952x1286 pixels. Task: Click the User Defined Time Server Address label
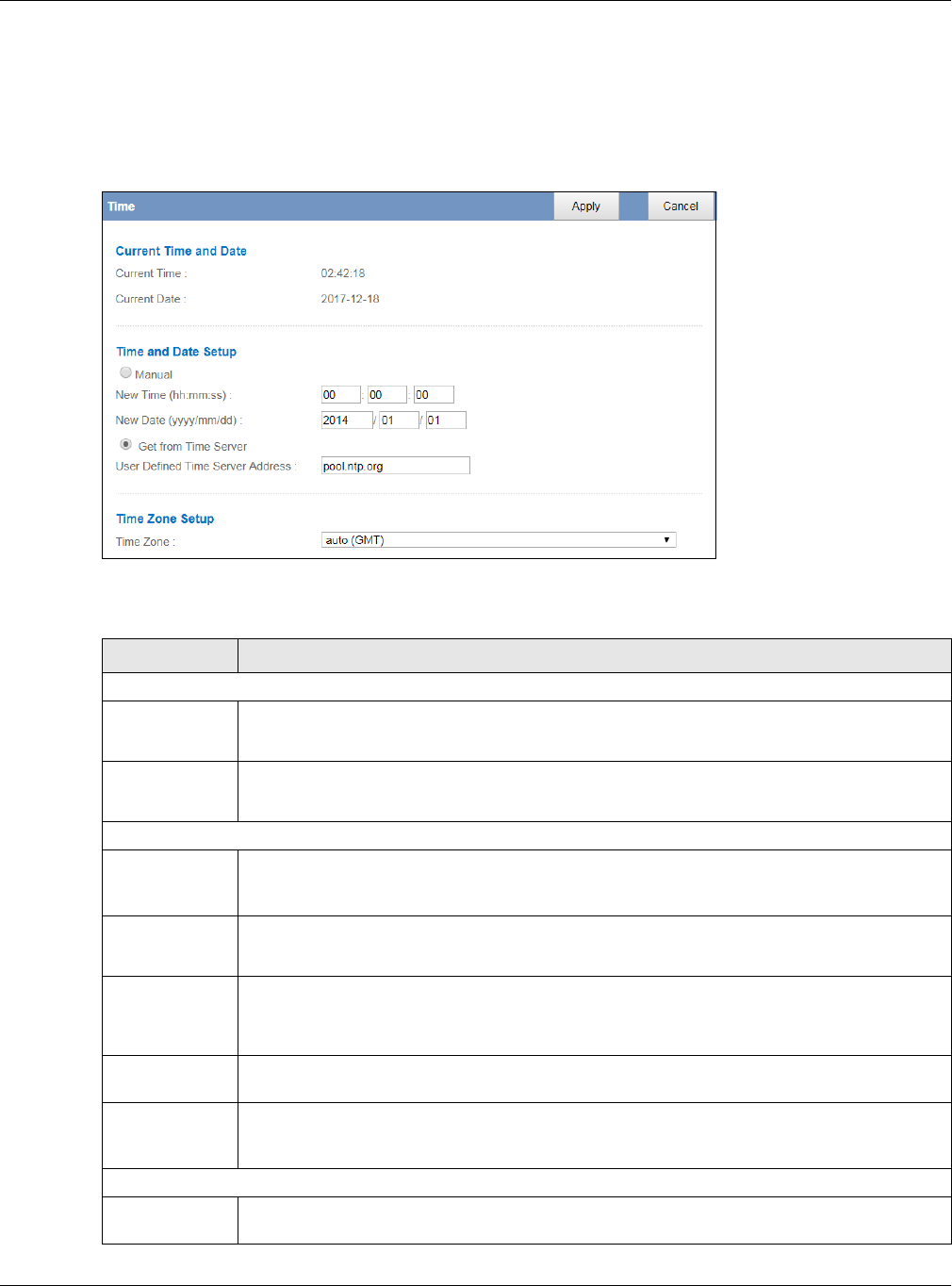tap(205, 466)
